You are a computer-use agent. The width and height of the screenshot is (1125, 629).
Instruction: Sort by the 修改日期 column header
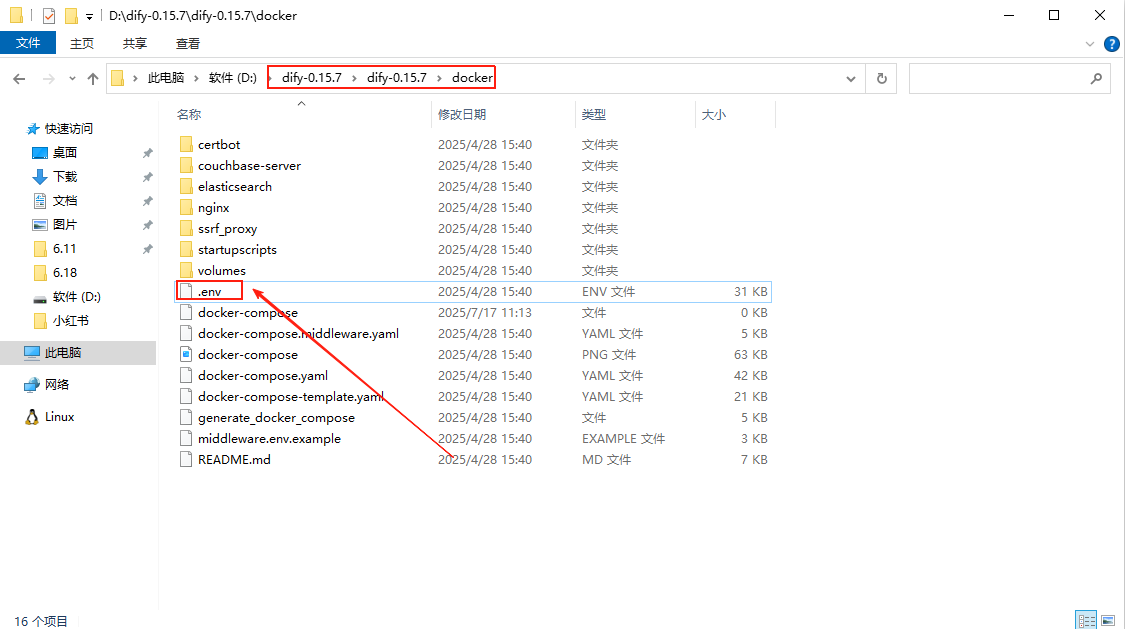click(462, 115)
